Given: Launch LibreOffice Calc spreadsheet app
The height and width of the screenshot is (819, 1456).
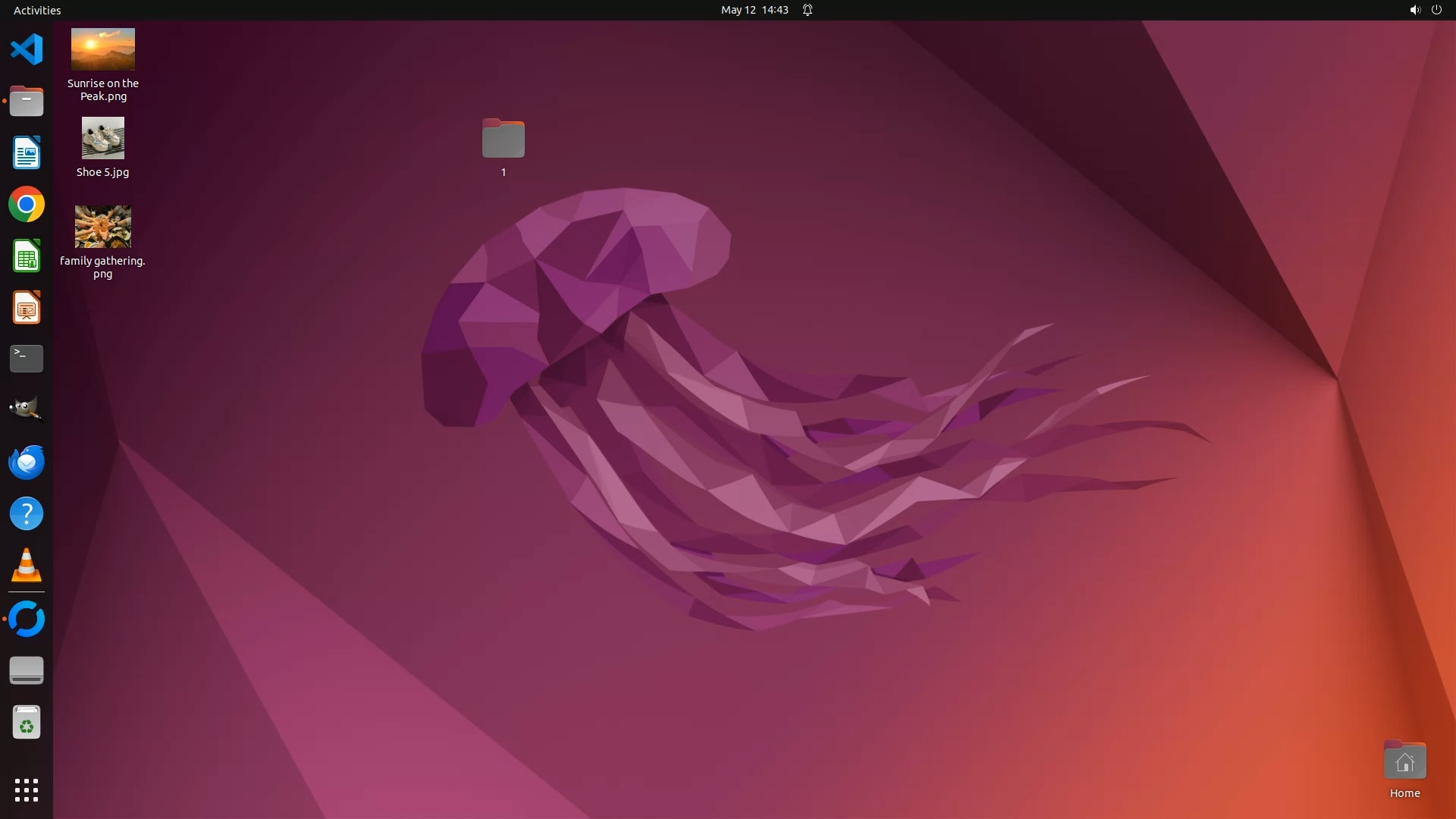Looking at the screenshot, I should point(27,256).
